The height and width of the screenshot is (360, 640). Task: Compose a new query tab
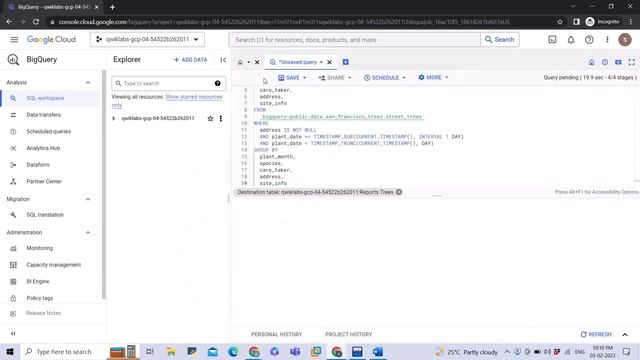(x=346, y=62)
